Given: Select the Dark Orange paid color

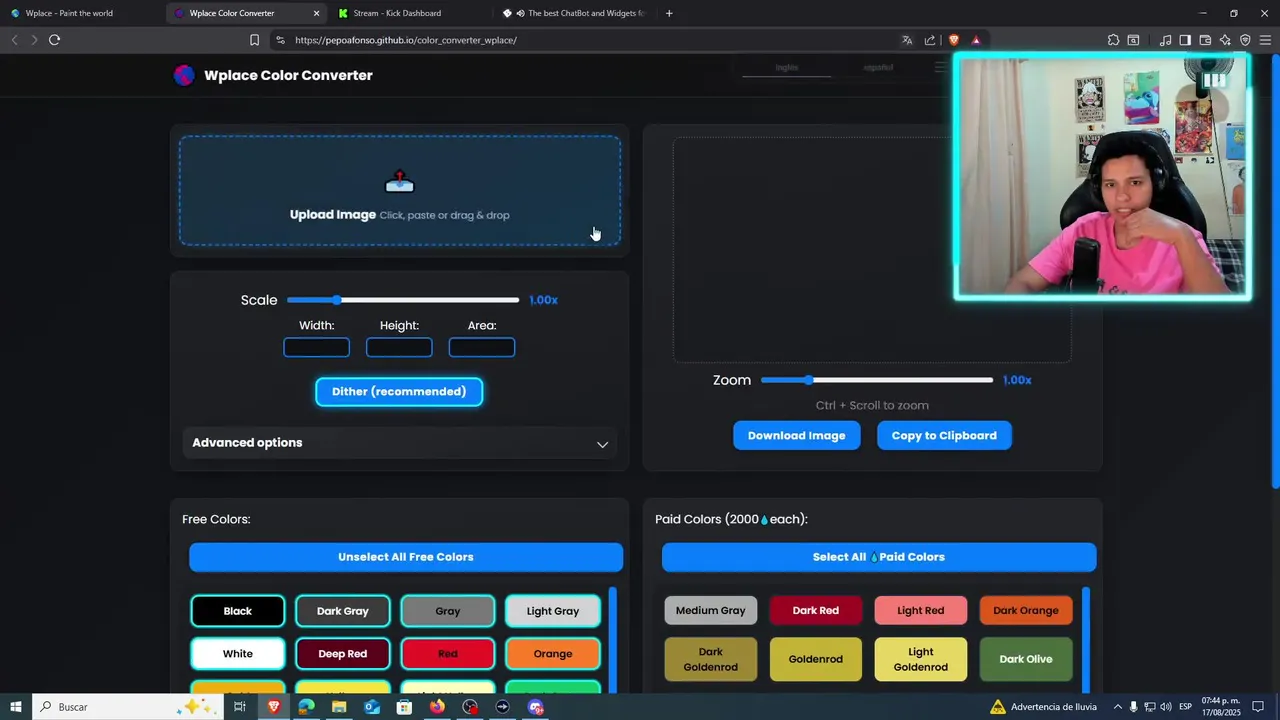Looking at the screenshot, I should tap(1026, 611).
